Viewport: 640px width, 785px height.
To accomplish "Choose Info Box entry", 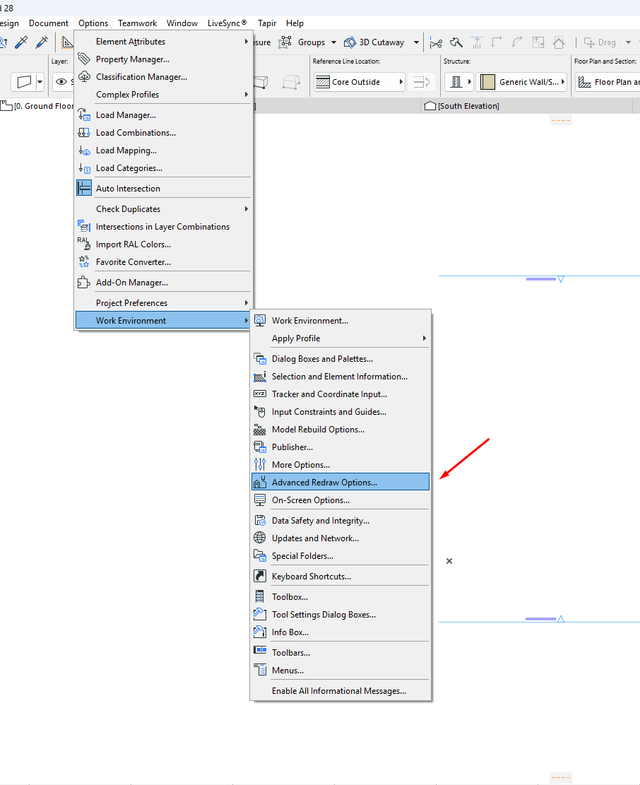I will (x=341, y=632).
